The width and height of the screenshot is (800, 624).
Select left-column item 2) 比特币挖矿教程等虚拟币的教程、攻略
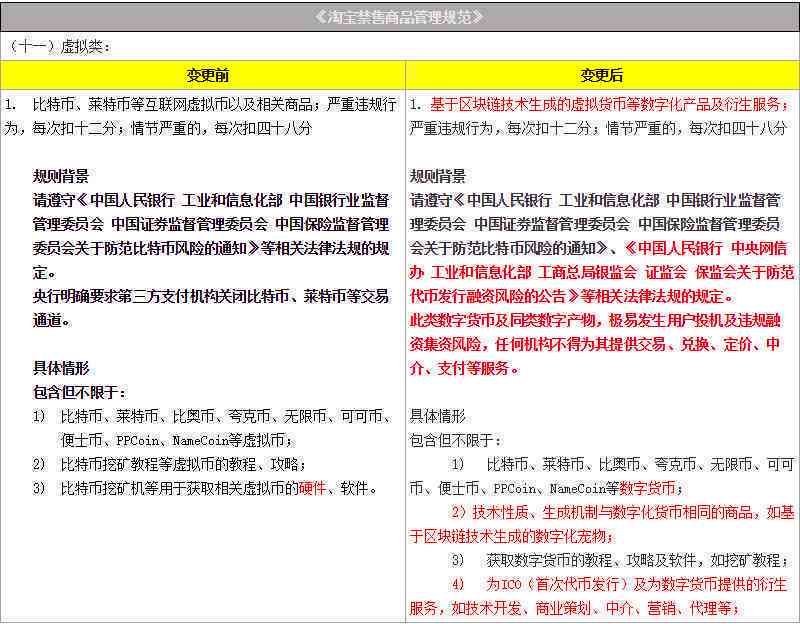(x=169, y=464)
